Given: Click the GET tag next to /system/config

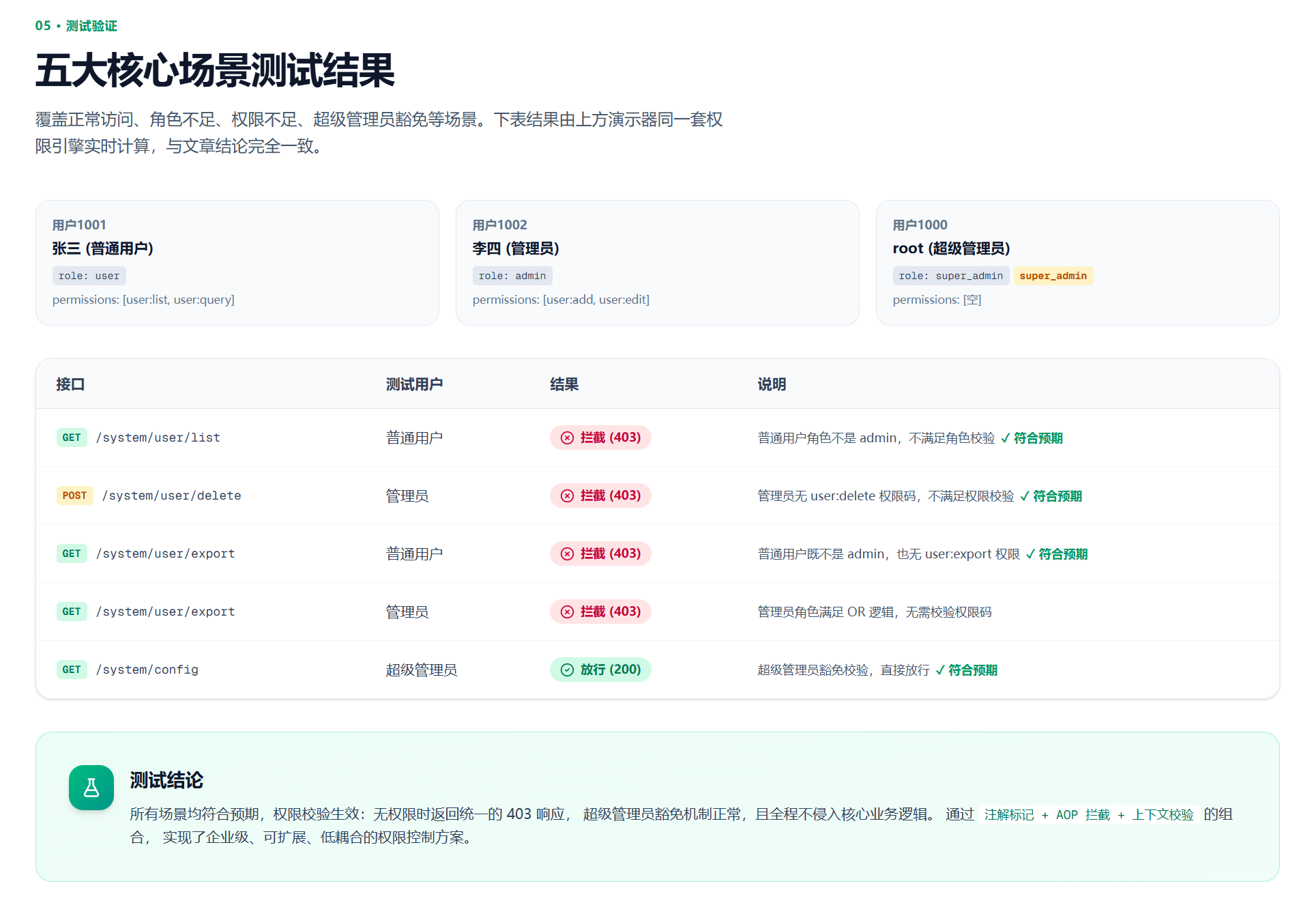Looking at the screenshot, I should pyautogui.click(x=72, y=670).
